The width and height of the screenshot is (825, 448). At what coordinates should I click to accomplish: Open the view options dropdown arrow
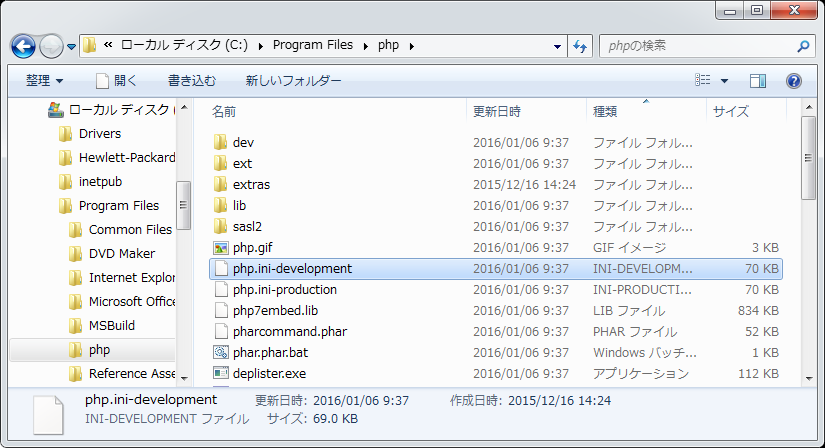pos(724,81)
